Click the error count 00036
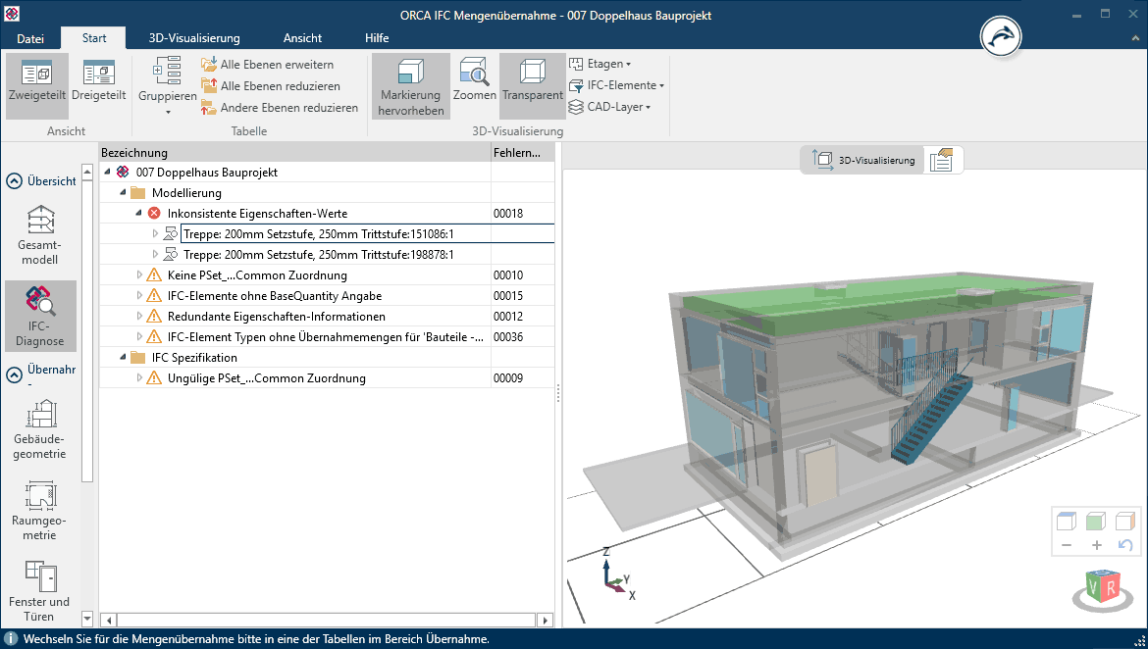 coord(508,337)
